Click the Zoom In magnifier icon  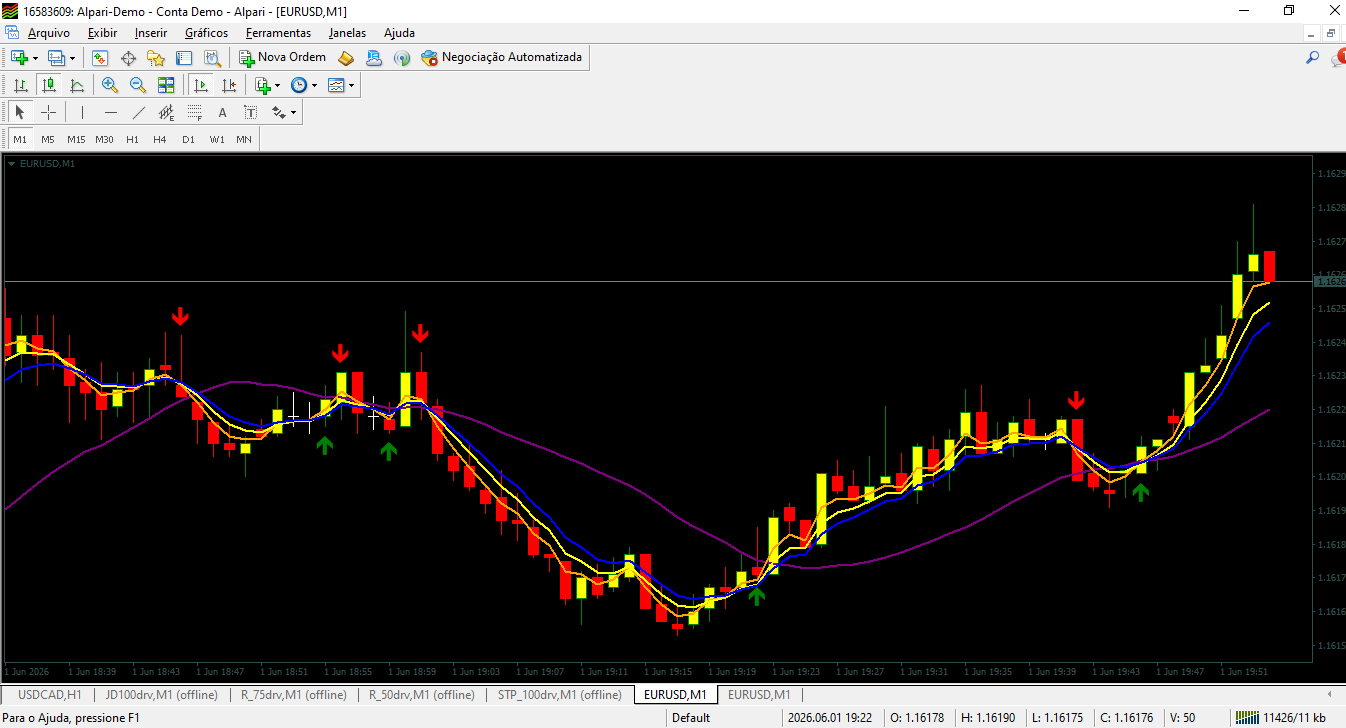(110, 85)
